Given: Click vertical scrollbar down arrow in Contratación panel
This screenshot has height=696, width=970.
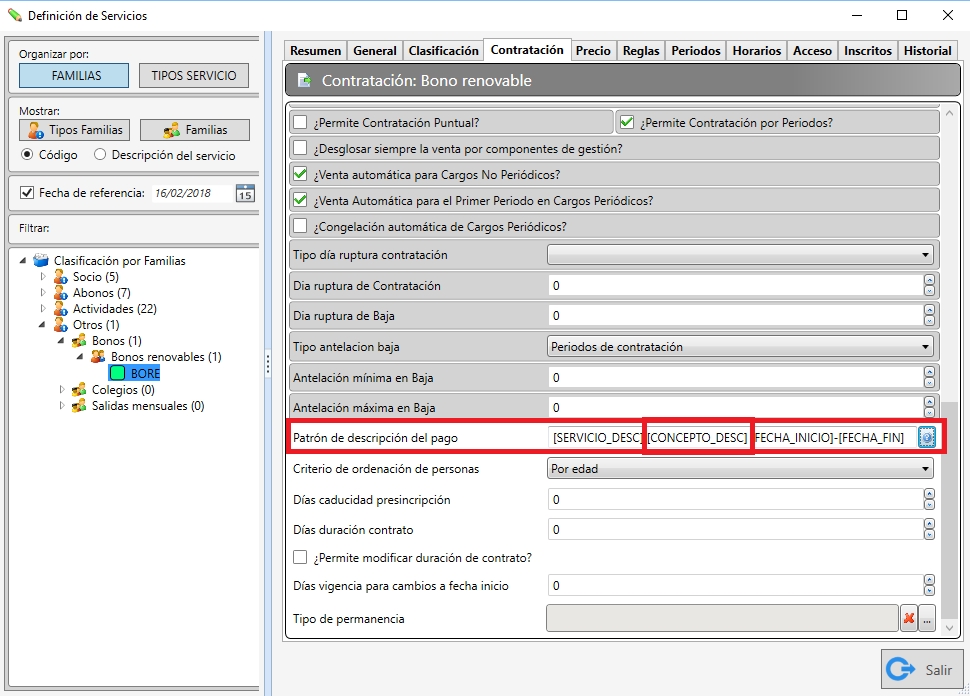Looking at the screenshot, I should point(950,628).
